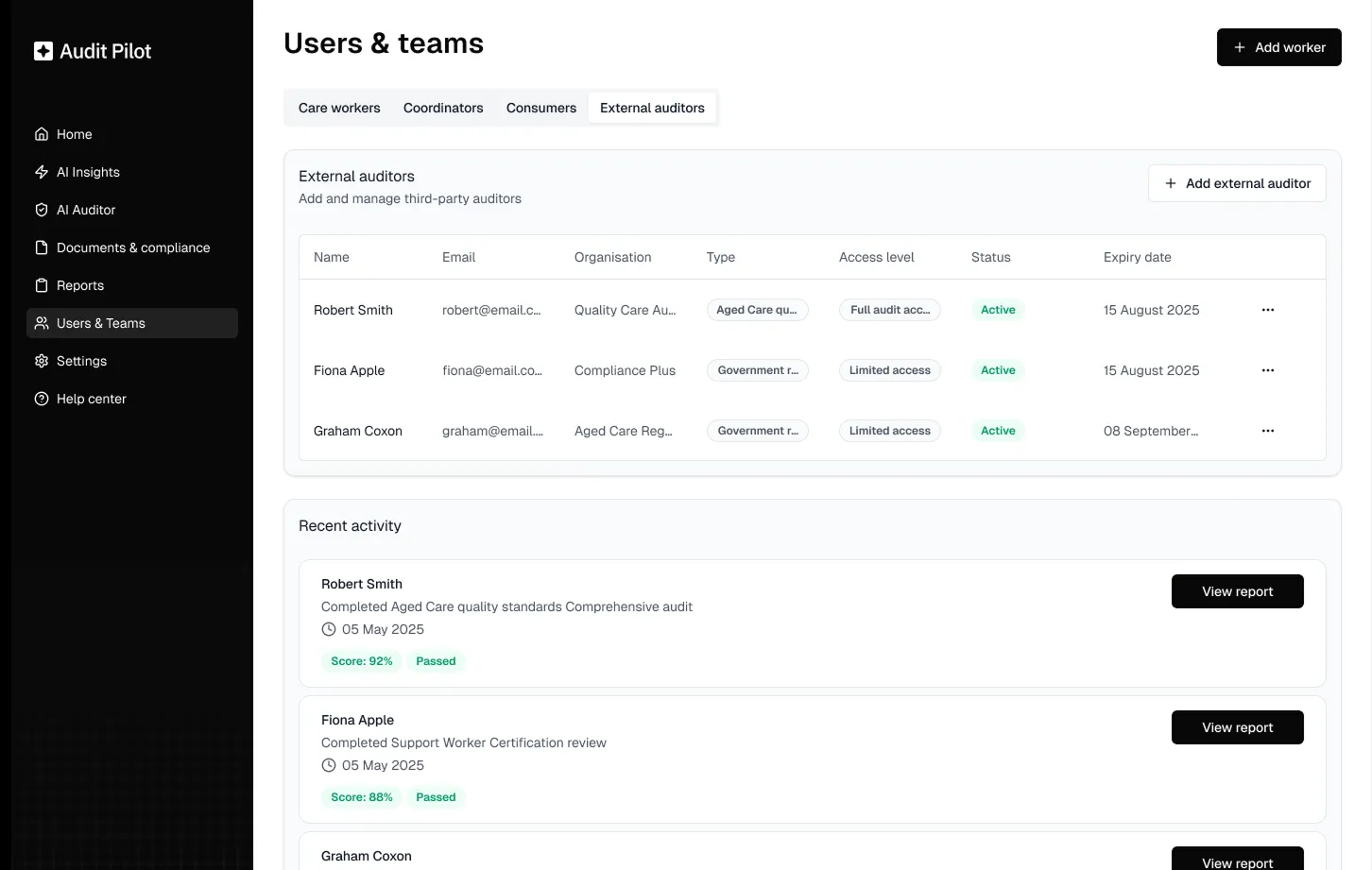Click the Email column header
Screen dimensions: 1372x870
pos(458,257)
